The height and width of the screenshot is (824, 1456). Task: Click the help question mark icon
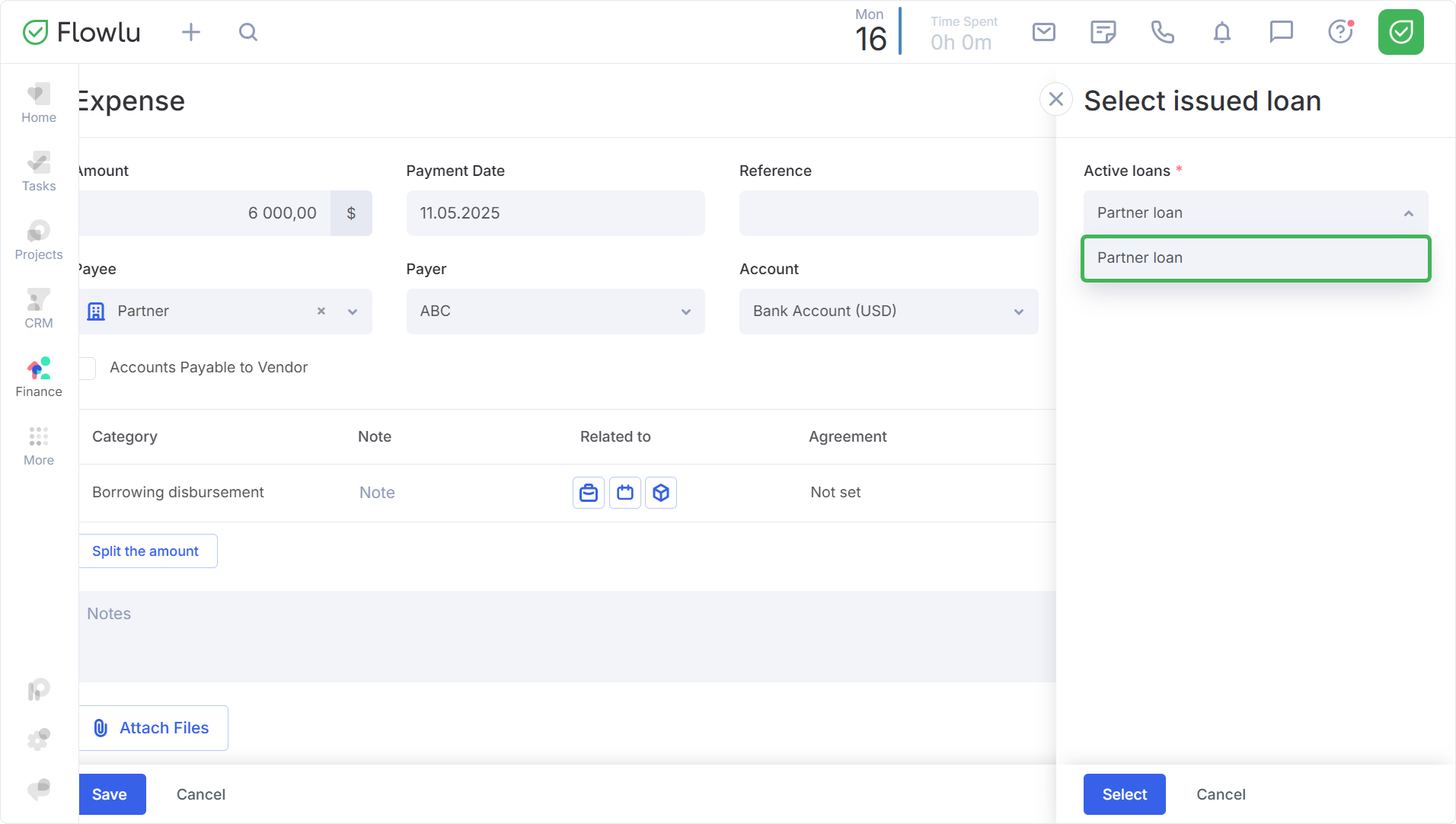coord(1339,32)
